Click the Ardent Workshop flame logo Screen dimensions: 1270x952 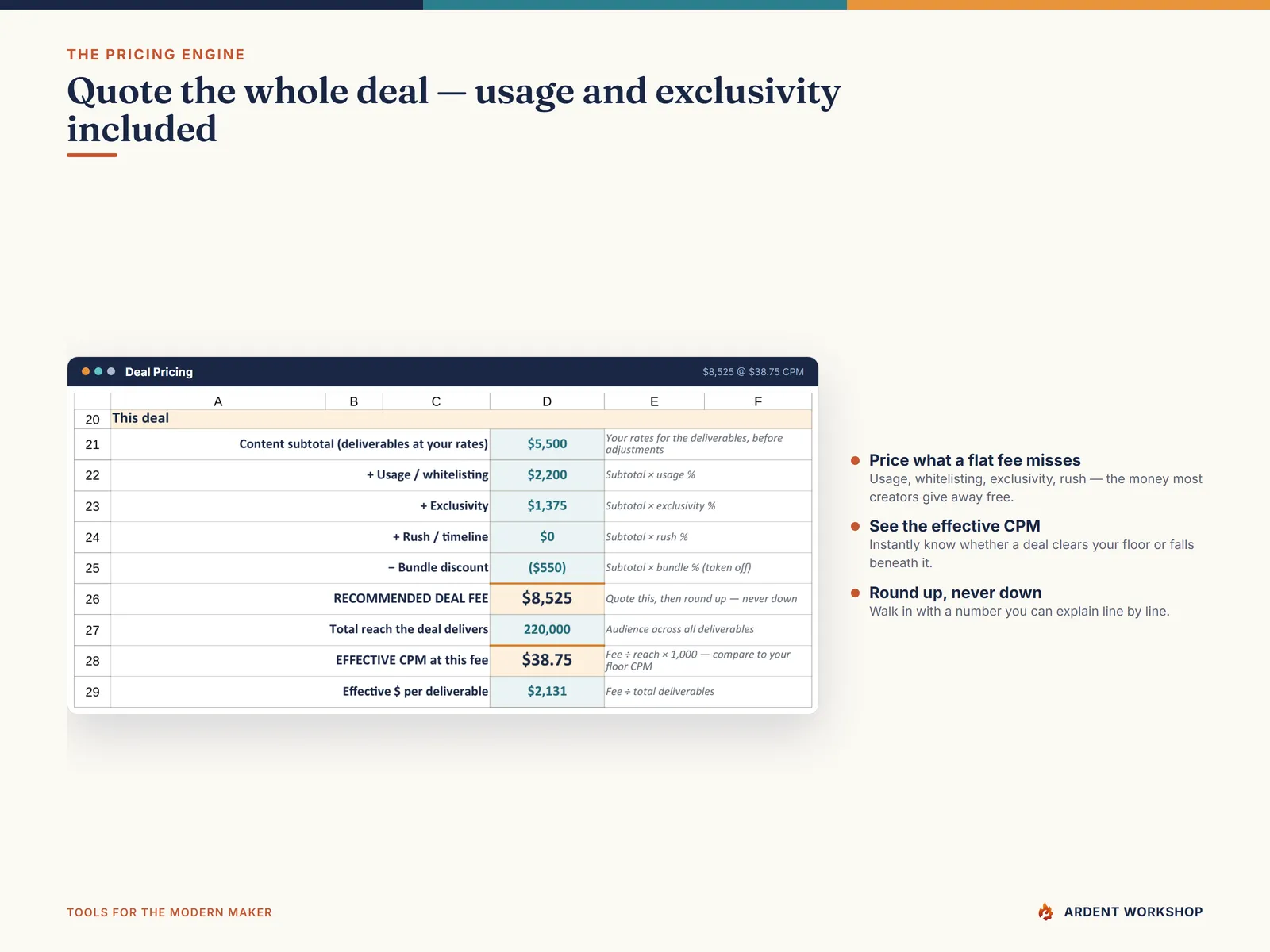1045,912
